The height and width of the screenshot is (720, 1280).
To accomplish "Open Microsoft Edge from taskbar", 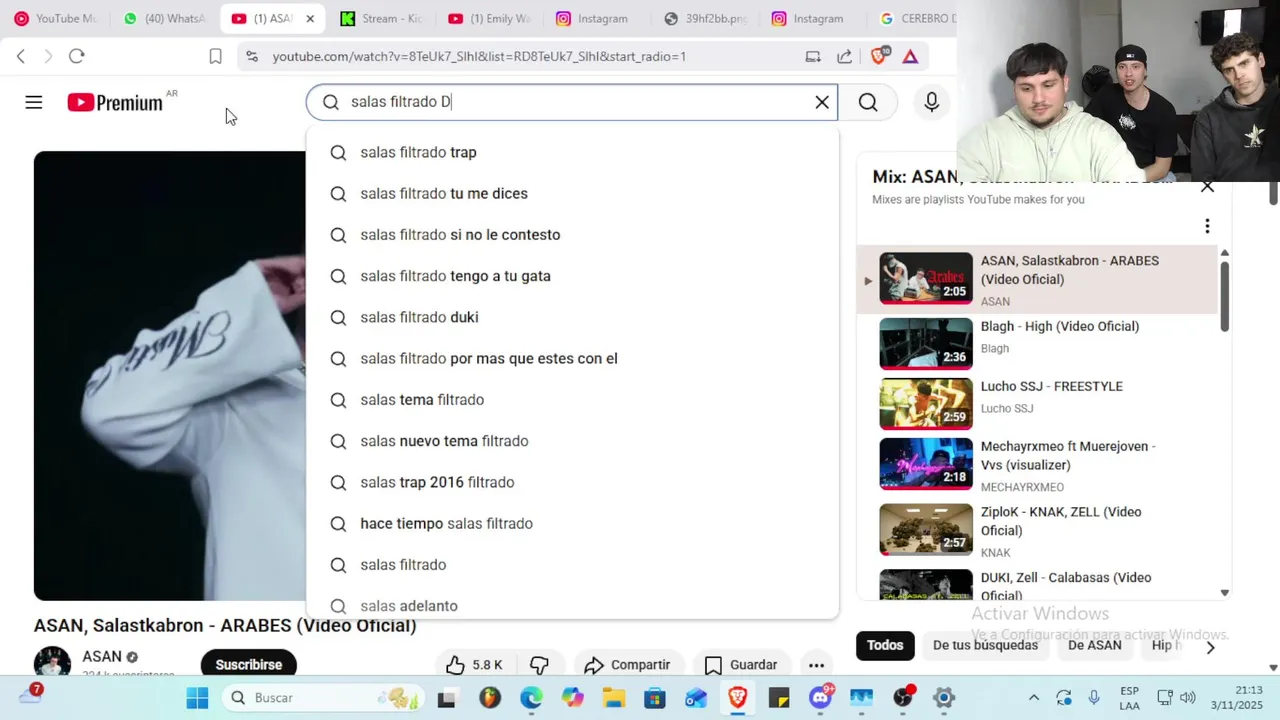I will (531, 698).
